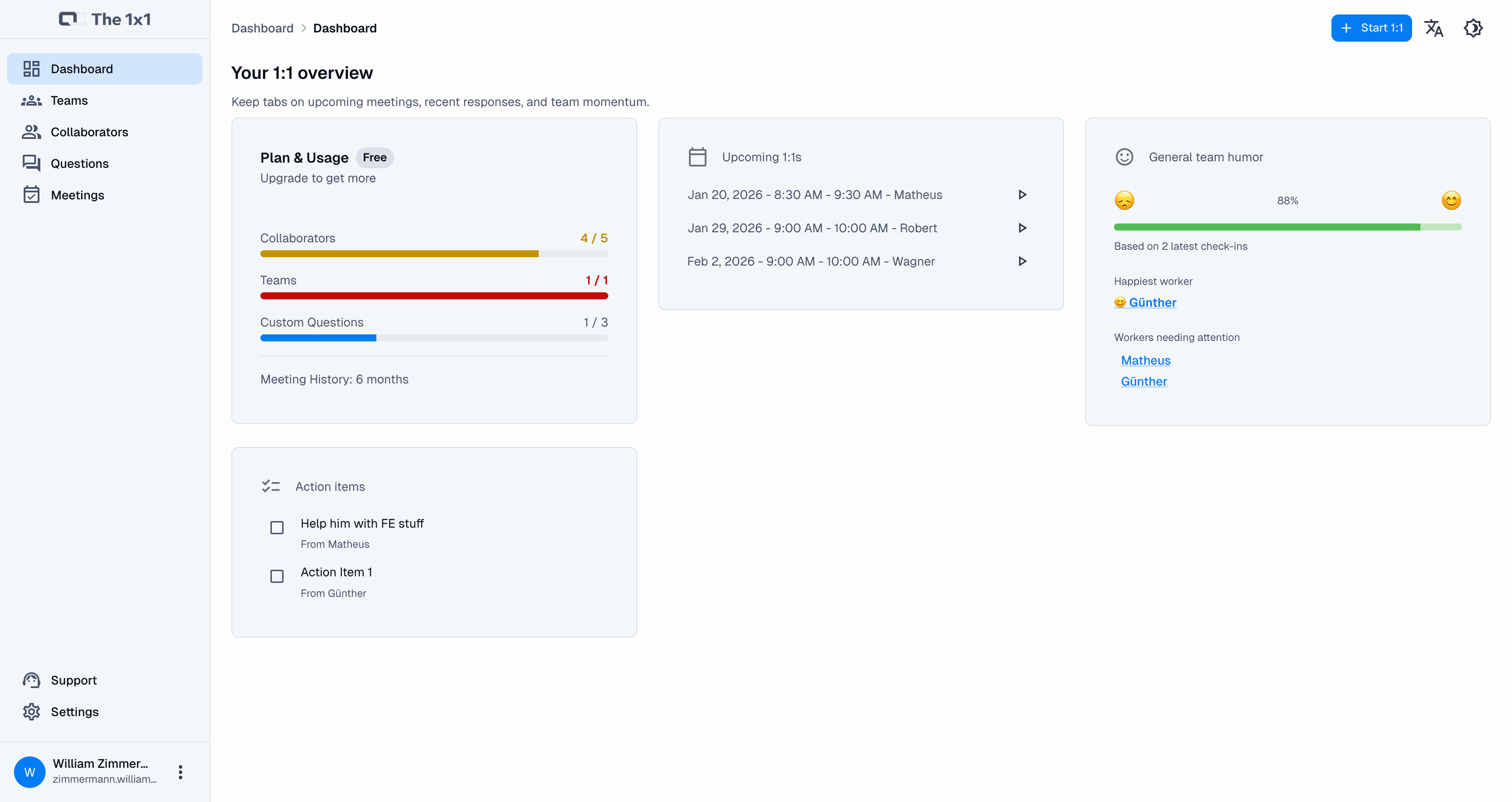This screenshot has height=802, width=1512.
Task: Click the language translation icon in the header
Action: (1434, 28)
